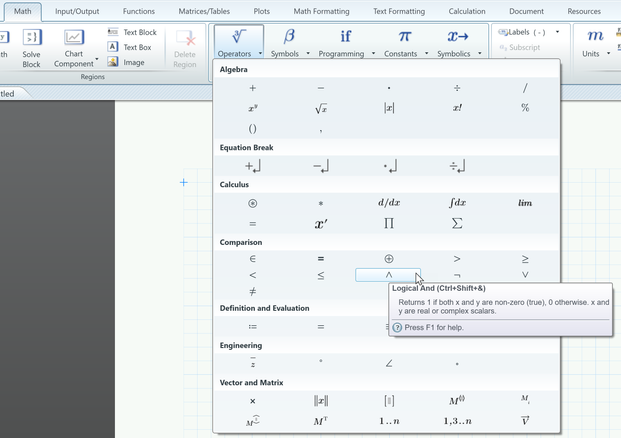Open the Matrices/Tables tab
621x438 pixels.
[x=204, y=12]
